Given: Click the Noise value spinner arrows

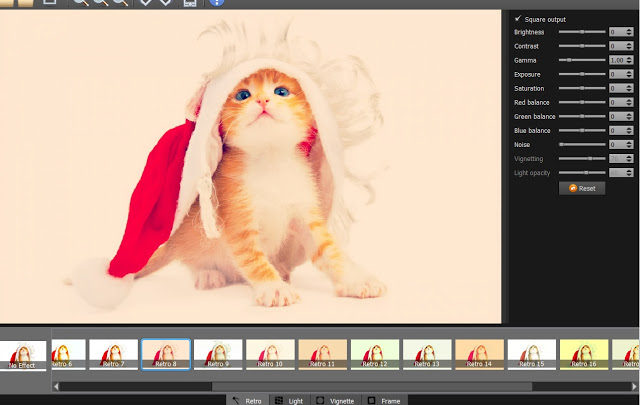Looking at the screenshot, I should point(629,144).
